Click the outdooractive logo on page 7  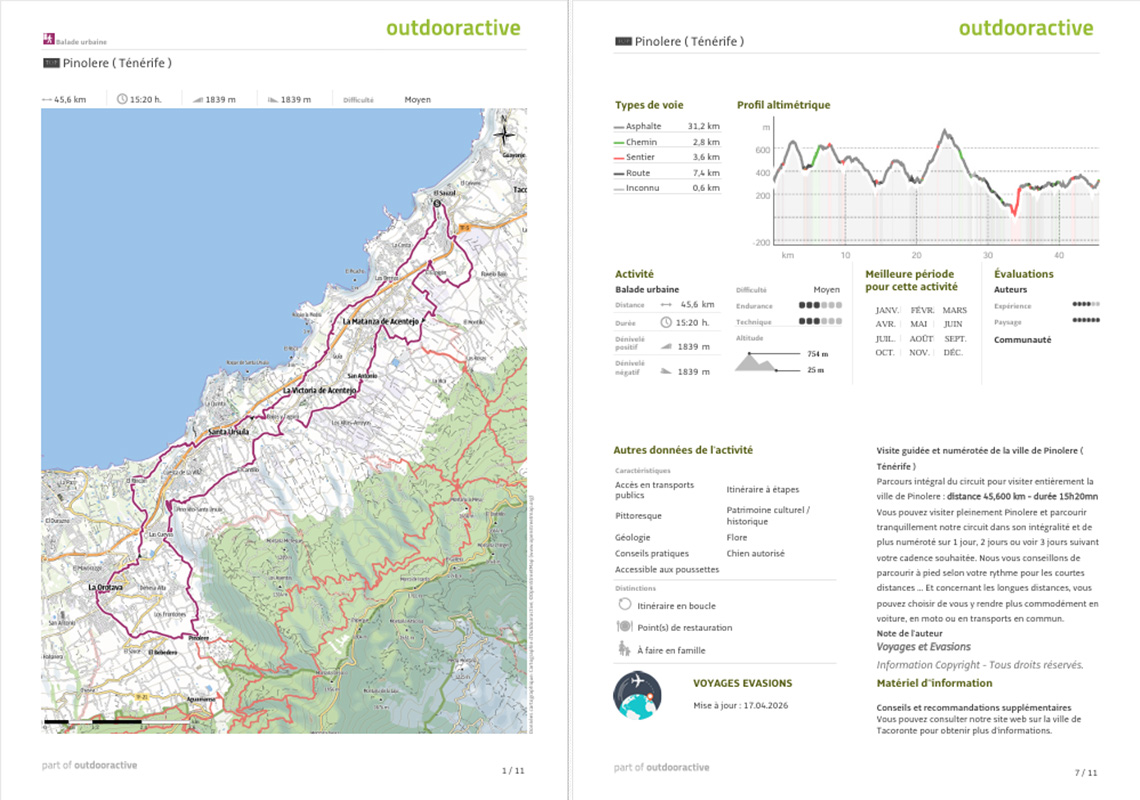[1026, 28]
